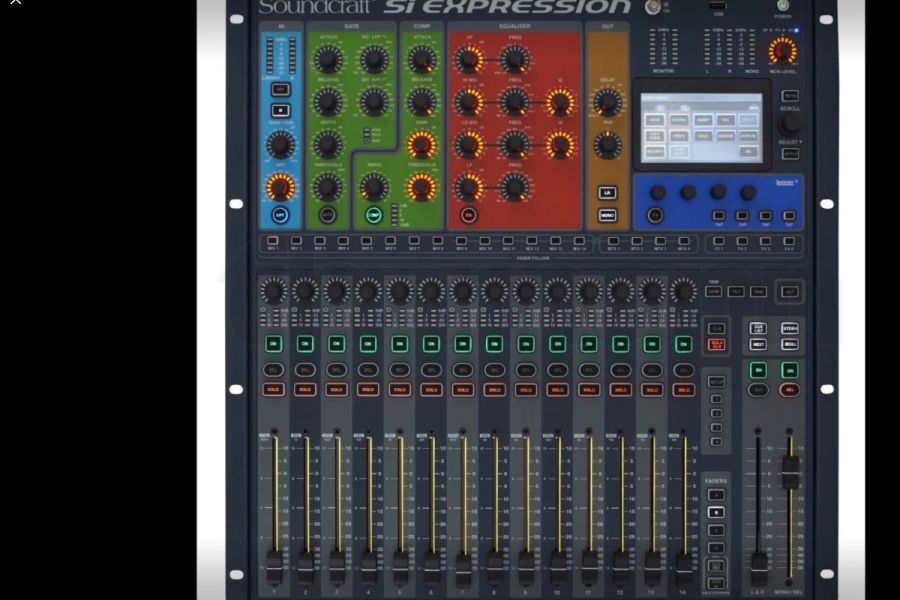Assign the channel to the LR bus
The width and height of the screenshot is (900, 600).
tap(606, 192)
